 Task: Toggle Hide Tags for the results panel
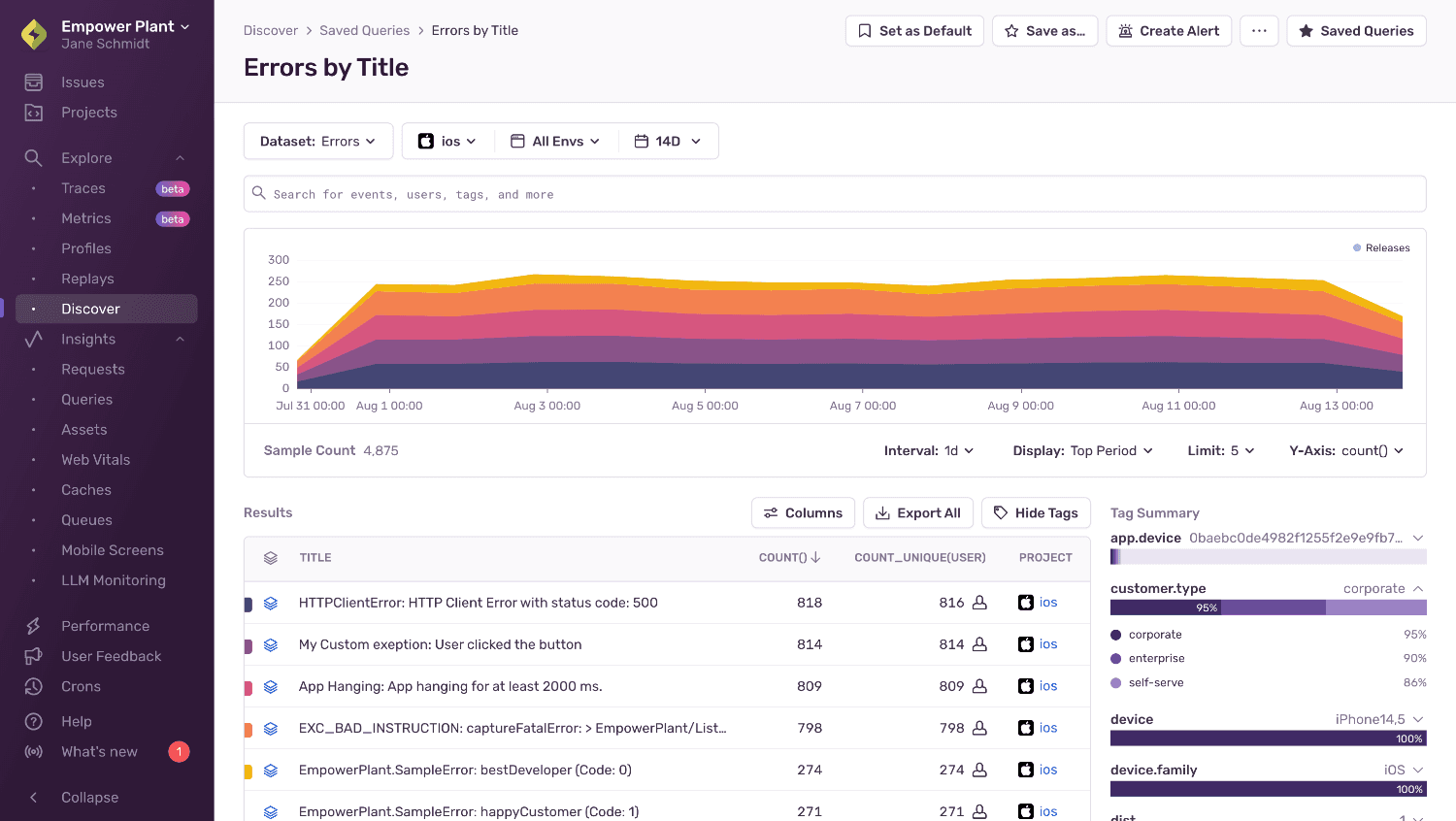click(x=1036, y=512)
